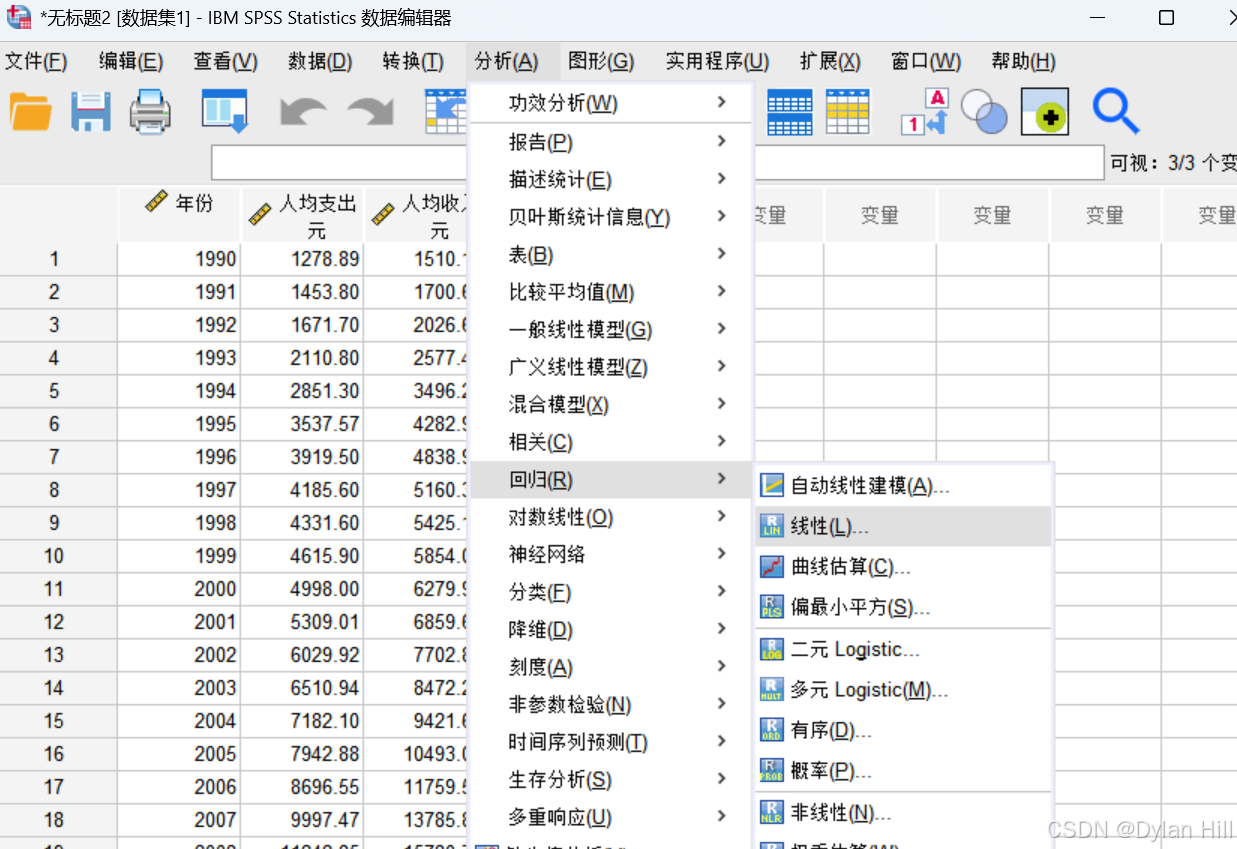1237x849 pixels.
Task: Open the 编辑(E) menu
Action: coord(131,62)
